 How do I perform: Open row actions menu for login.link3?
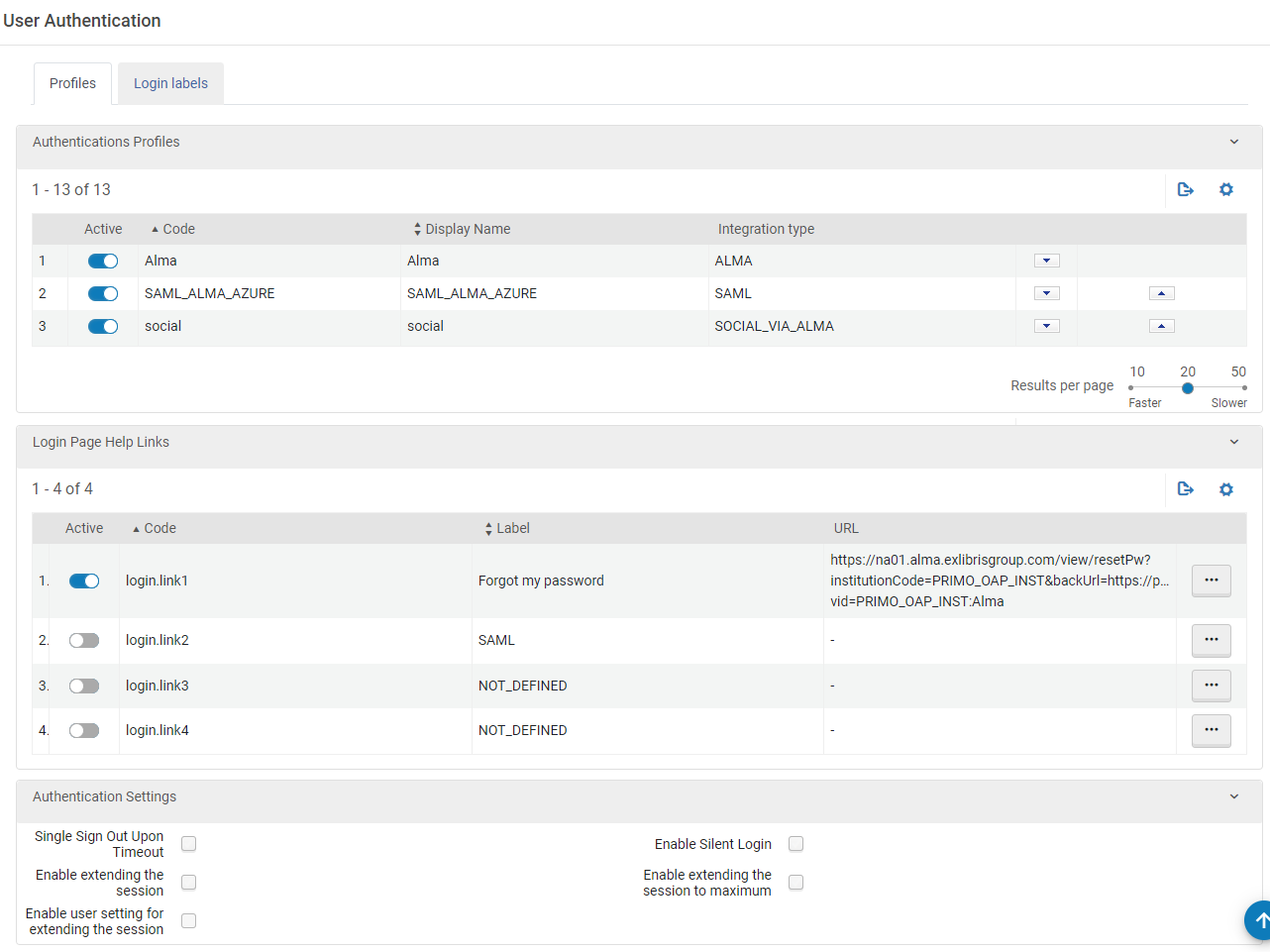coord(1211,686)
